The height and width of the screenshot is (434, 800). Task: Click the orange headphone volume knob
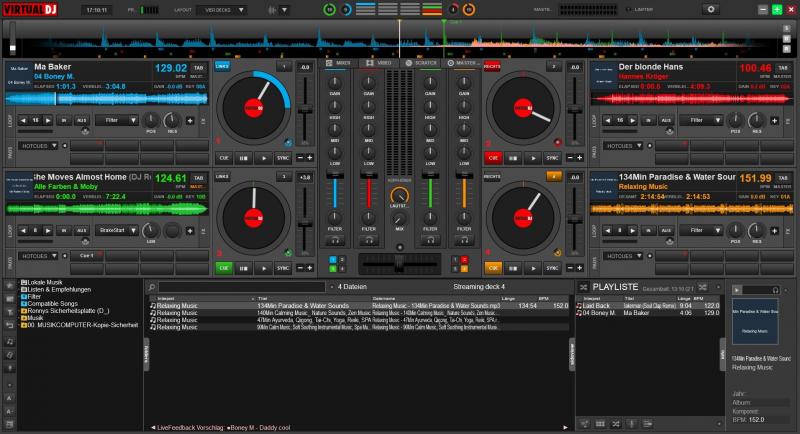pos(399,195)
